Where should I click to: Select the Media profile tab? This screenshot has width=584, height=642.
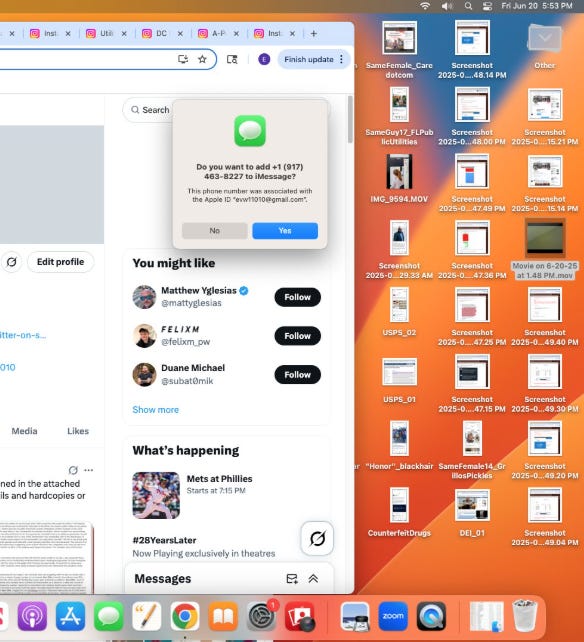tap(24, 431)
